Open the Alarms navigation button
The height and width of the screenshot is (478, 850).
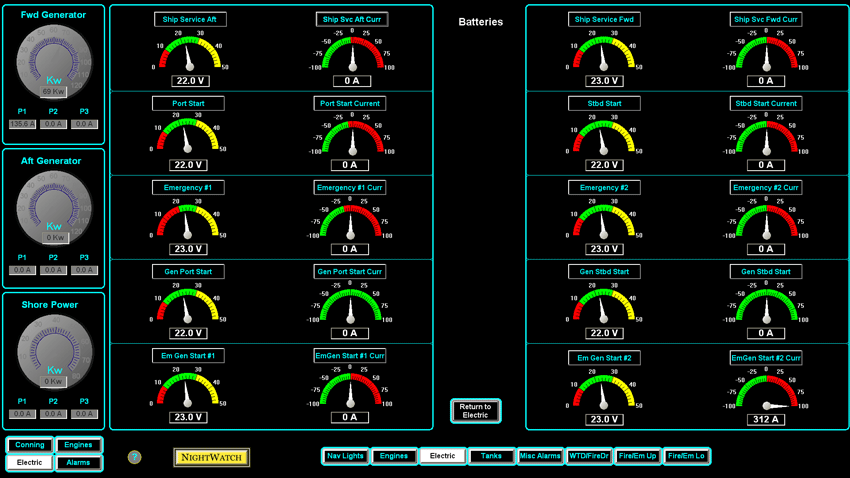point(78,463)
